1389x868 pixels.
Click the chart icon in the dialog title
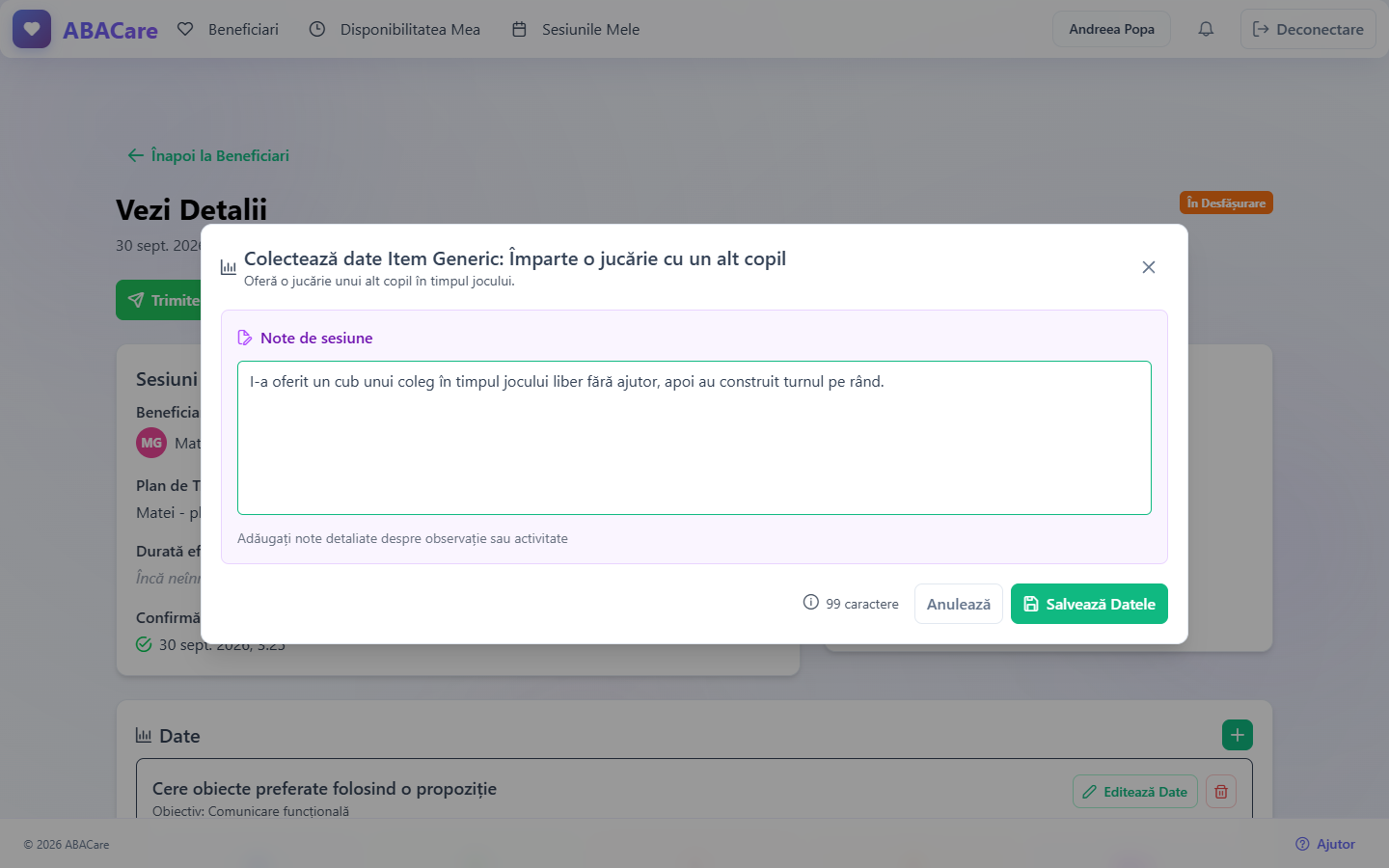pos(229,267)
